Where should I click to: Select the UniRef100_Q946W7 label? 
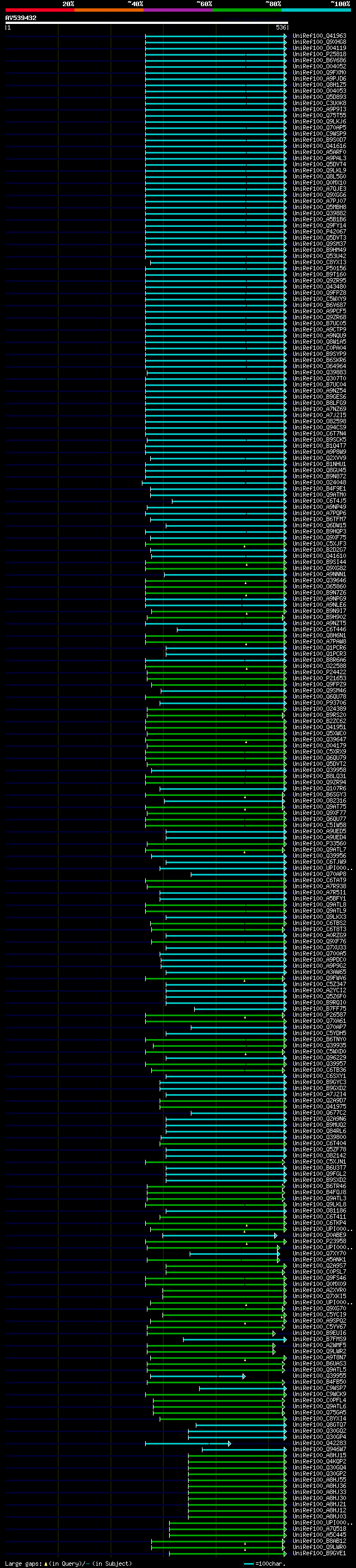coord(319,1450)
